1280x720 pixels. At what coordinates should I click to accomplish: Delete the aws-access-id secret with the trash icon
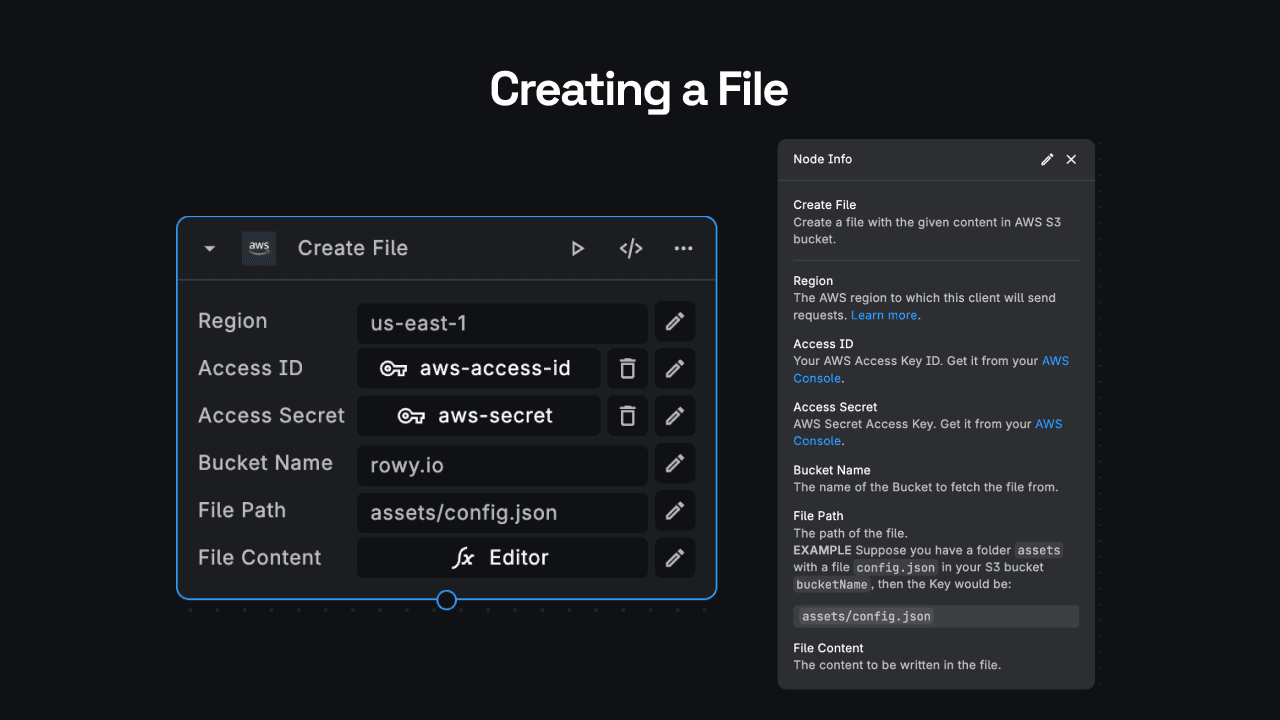(x=627, y=368)
